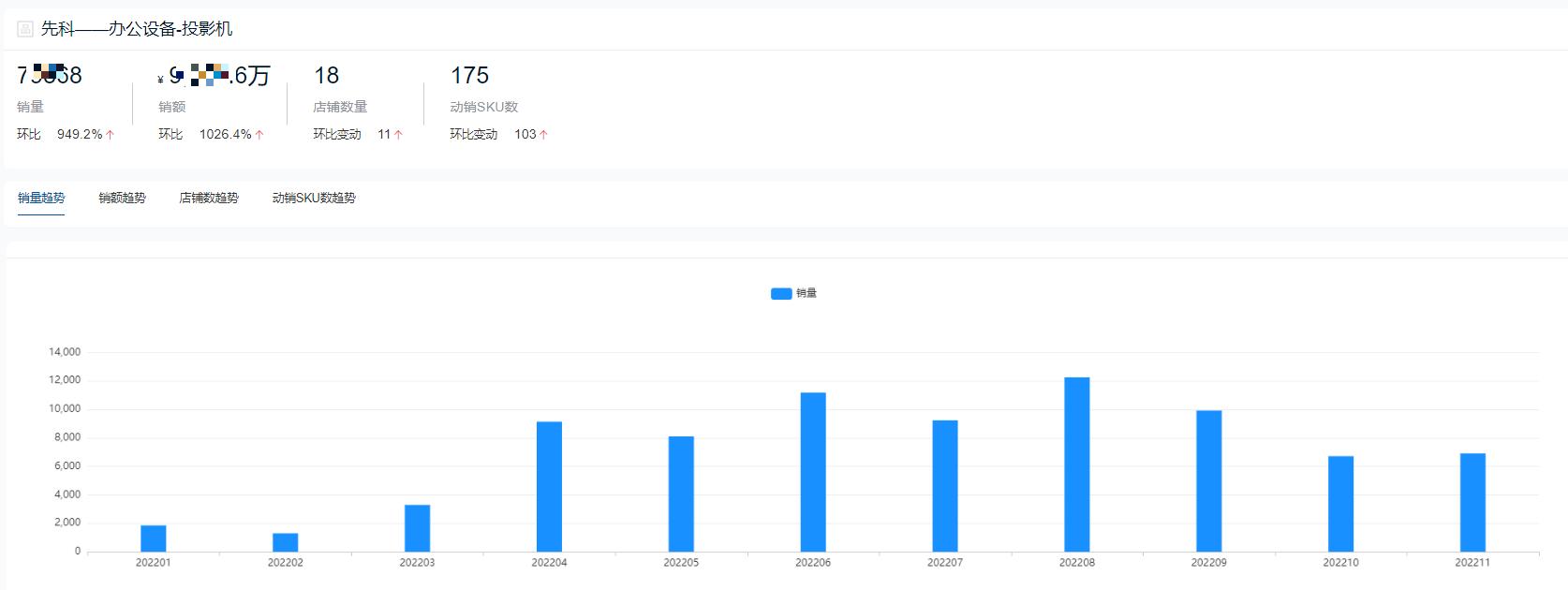Click the 店铺数量 label
This screenshot has width=1568, height=590.
[x=340, y=107]
